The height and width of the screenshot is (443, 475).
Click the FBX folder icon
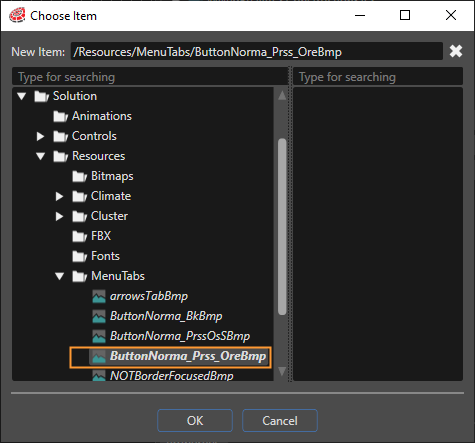pos(80,236)
